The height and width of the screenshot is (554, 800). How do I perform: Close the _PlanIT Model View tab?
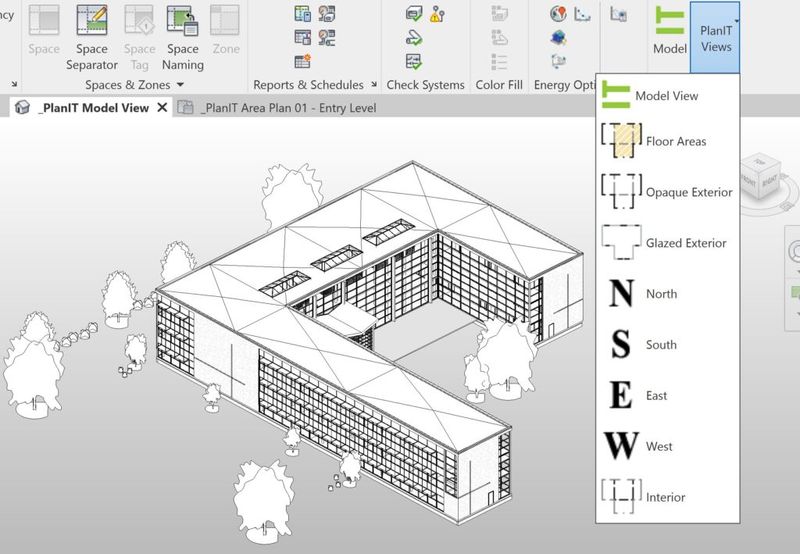163,108
